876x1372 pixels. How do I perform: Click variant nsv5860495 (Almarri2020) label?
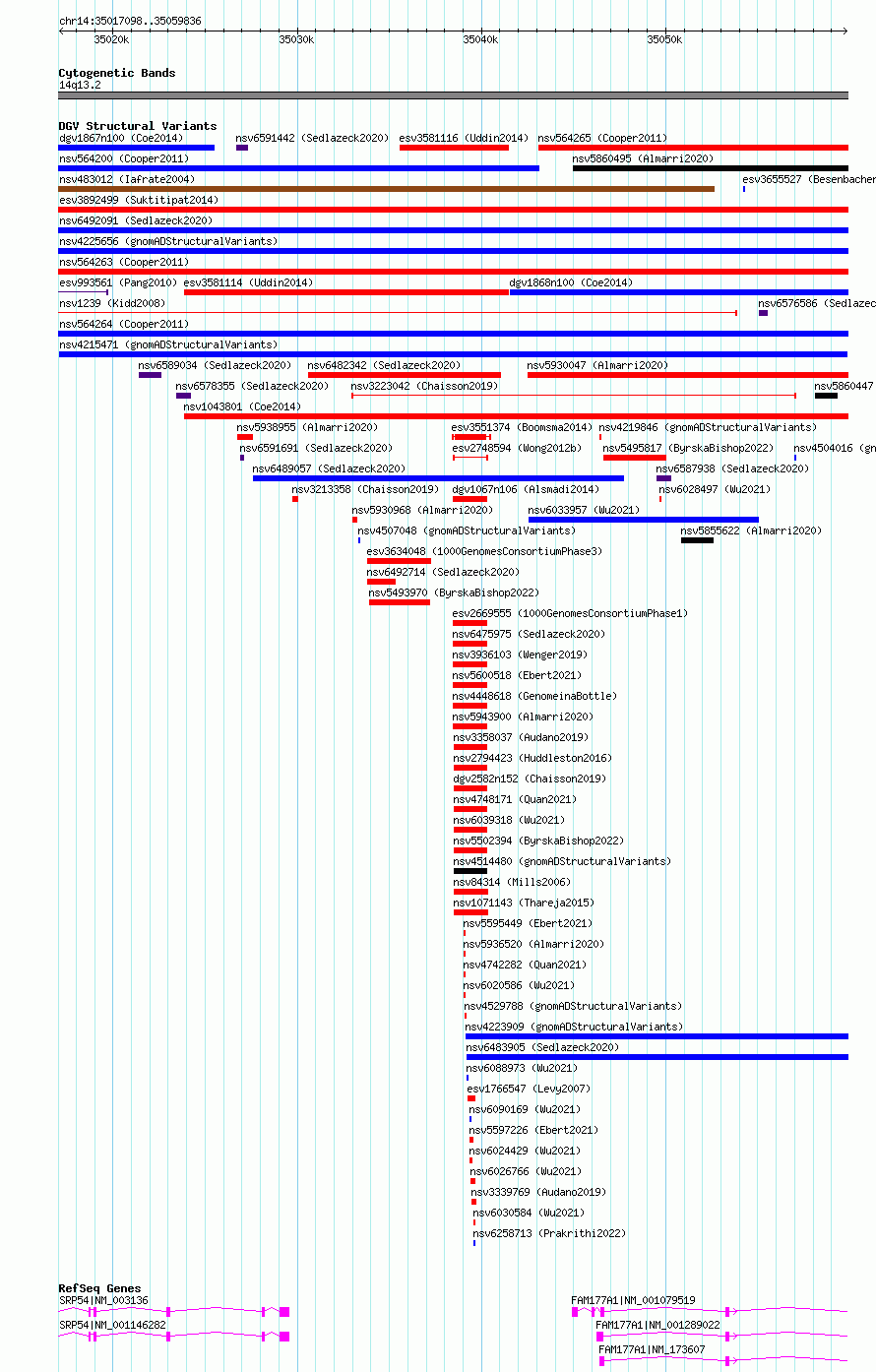tap(643, 158)
